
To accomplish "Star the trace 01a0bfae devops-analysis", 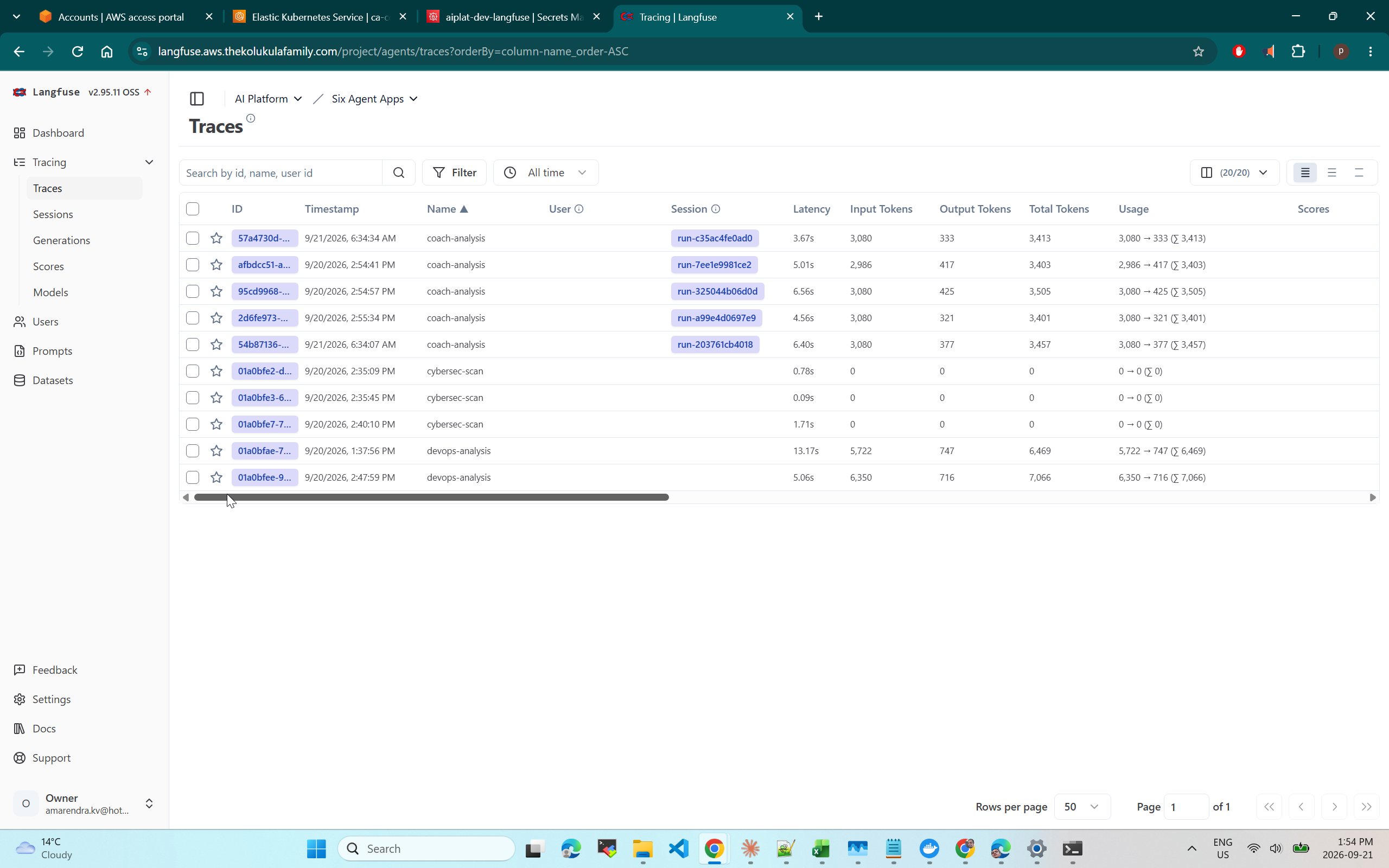I will (216, 451).
